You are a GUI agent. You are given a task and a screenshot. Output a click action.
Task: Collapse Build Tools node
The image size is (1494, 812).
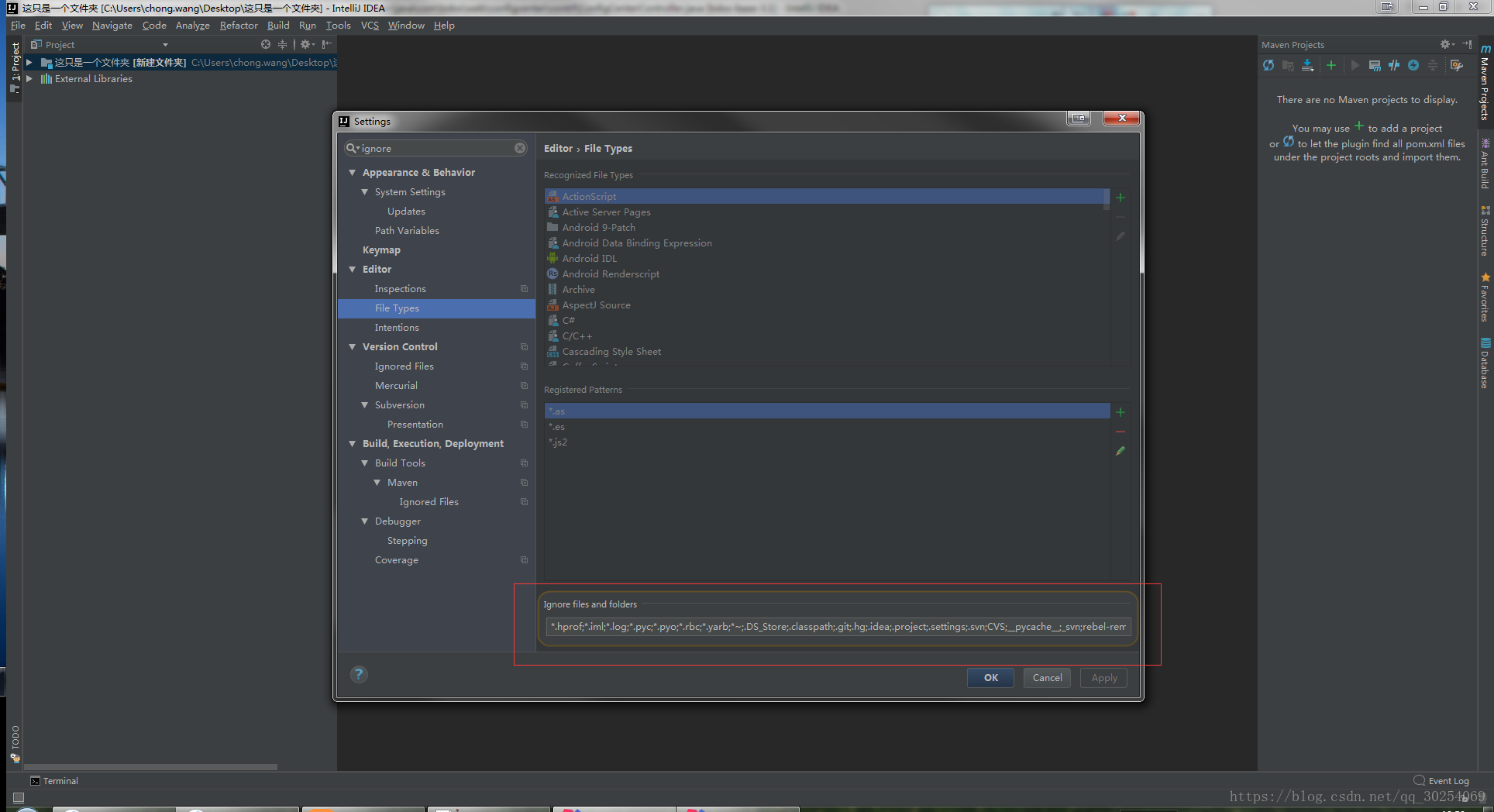[x=365, y=463]
